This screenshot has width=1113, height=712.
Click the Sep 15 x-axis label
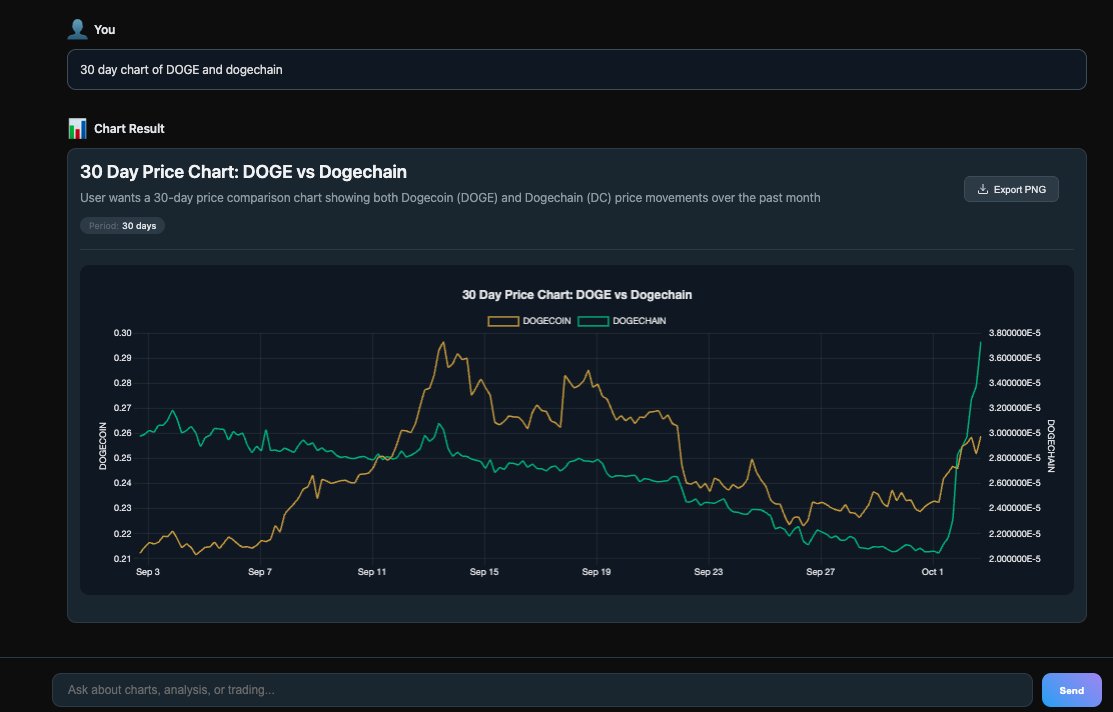484,572
